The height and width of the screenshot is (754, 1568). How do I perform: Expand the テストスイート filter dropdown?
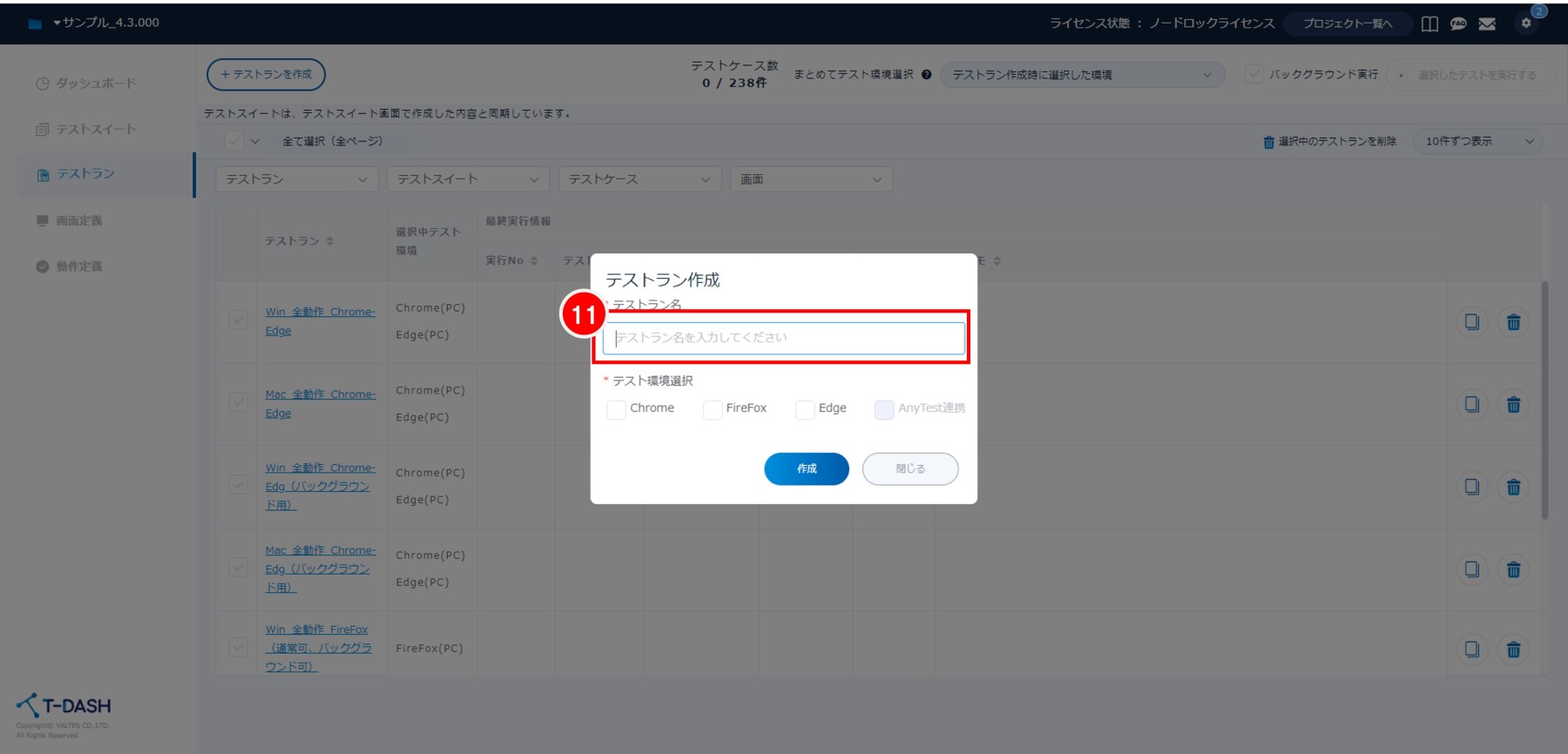(x=468, y=179)
